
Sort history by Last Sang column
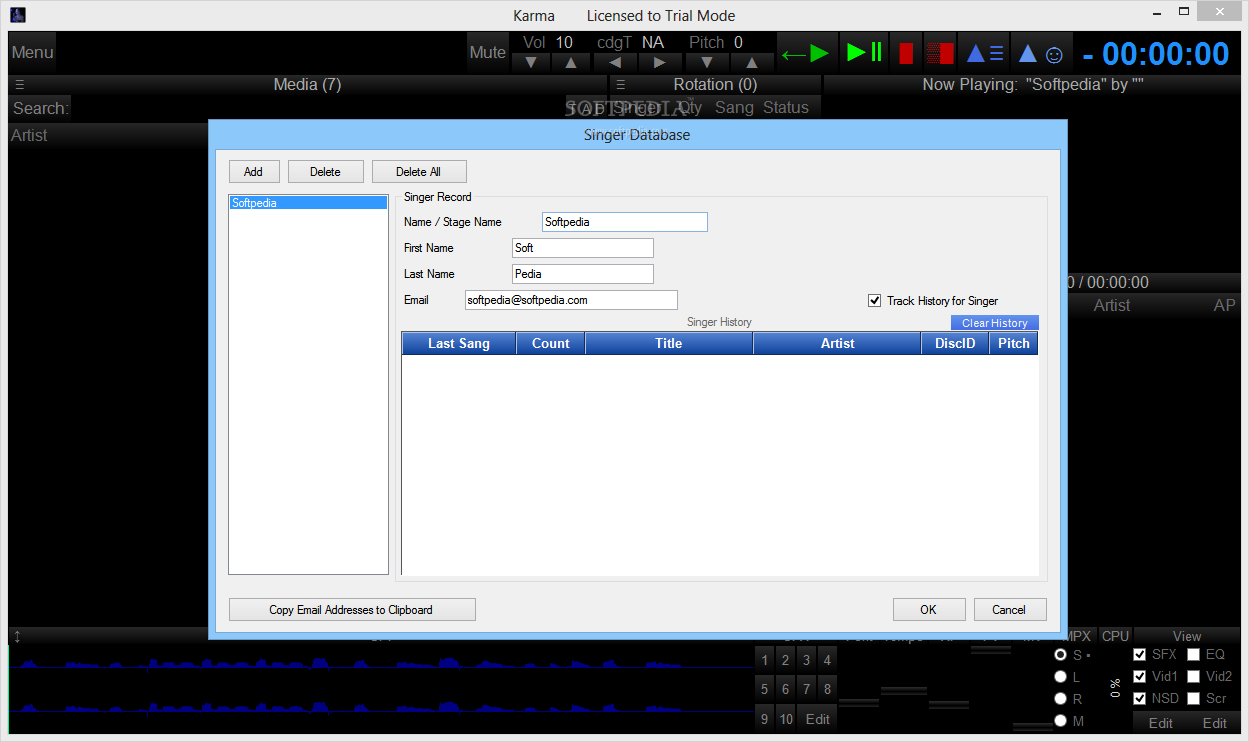[x=459, y=343]
